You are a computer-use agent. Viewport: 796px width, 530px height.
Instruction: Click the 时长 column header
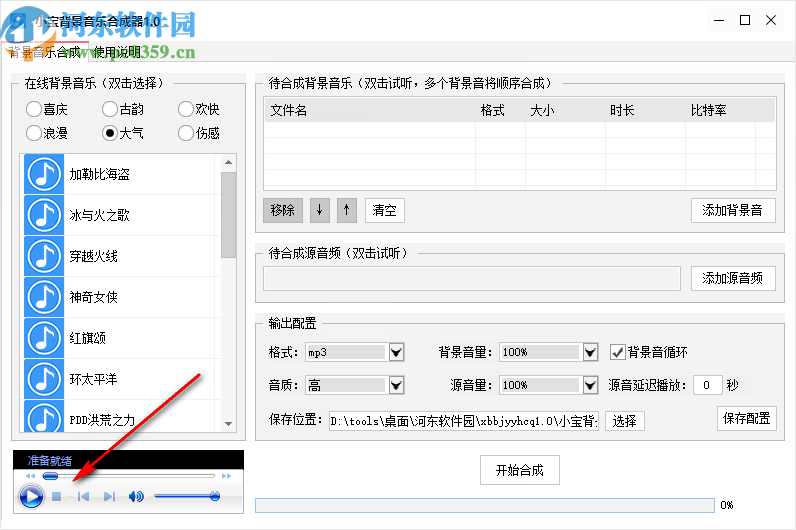(645, 110)
